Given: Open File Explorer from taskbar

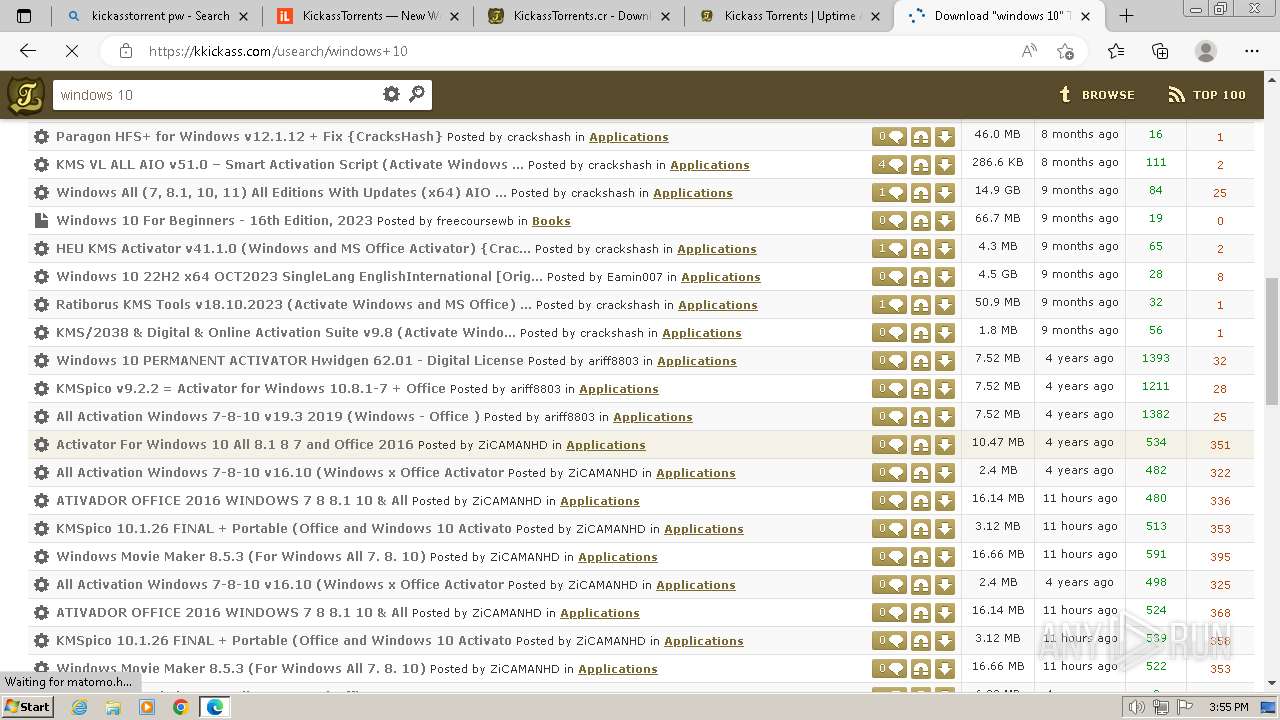Looking at the screenshot, I should [x=113, y=707].
